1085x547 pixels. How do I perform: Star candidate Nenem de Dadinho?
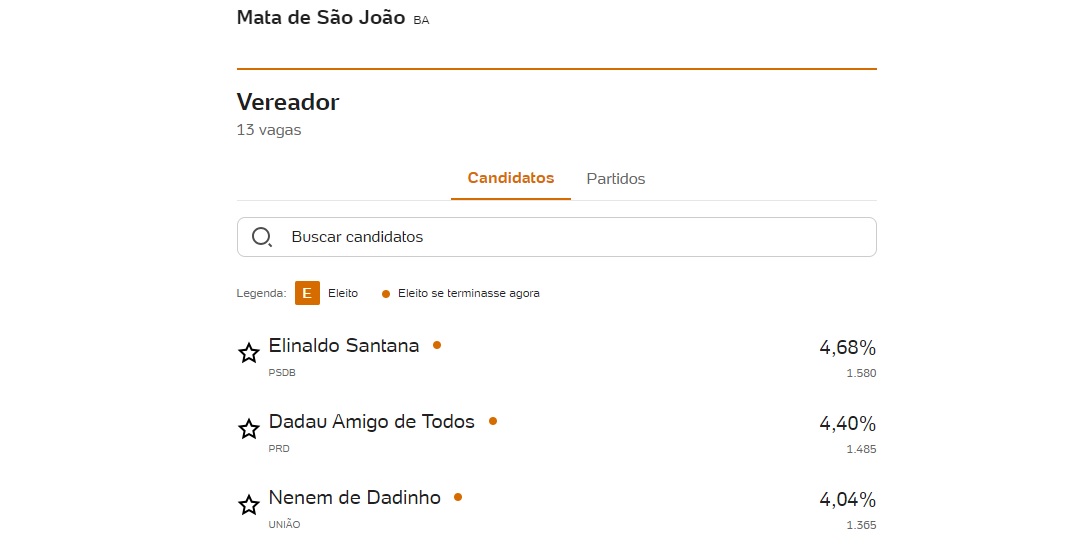pos(248,505)
